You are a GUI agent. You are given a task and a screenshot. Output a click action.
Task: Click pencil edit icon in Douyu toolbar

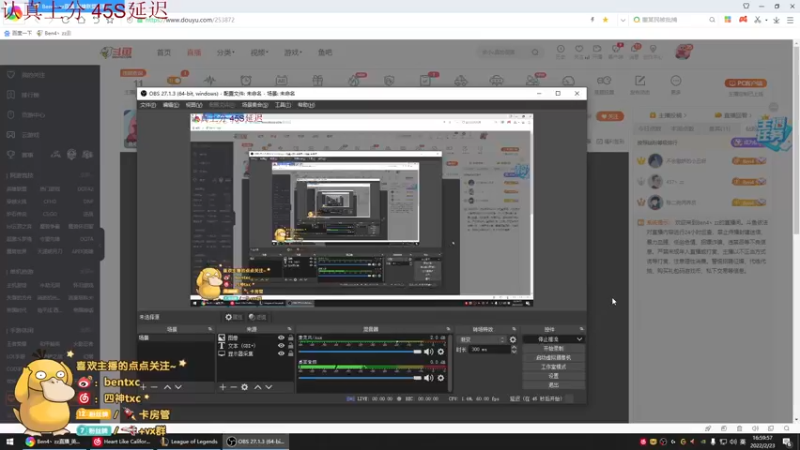pyautogui.click(x=640, y=81)
